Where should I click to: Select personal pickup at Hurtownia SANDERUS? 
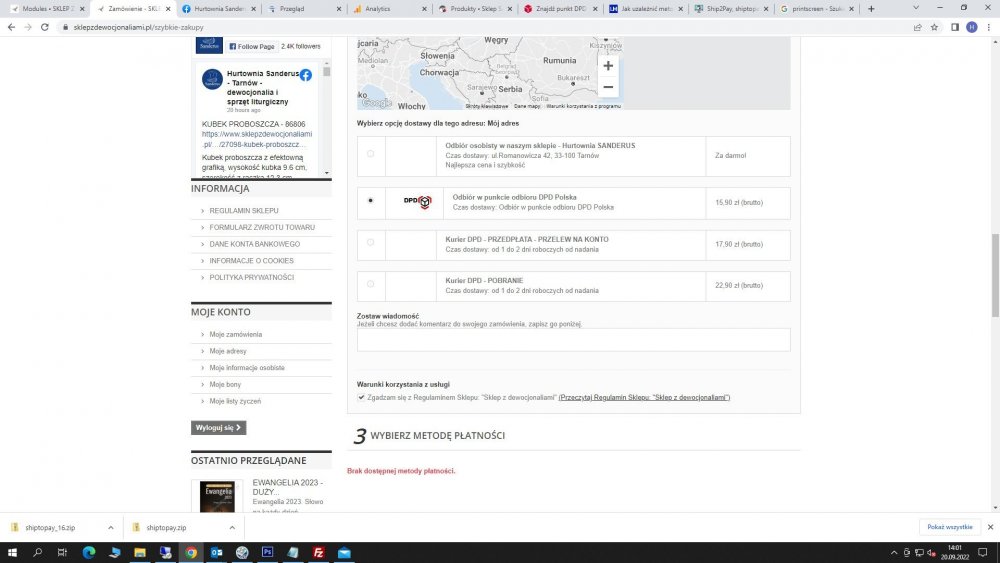[x=371, y=154]
